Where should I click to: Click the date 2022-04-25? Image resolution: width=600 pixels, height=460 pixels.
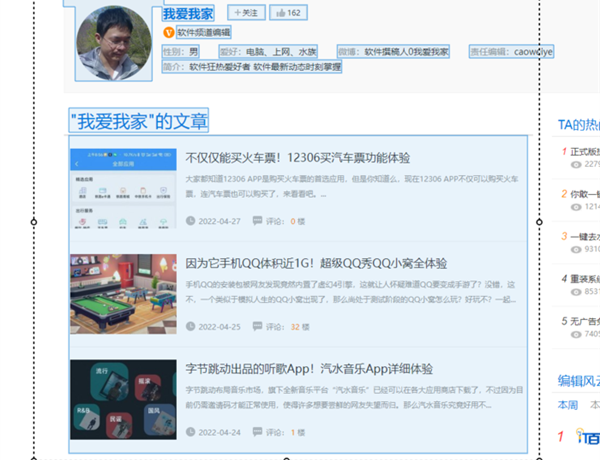click(219, 327)
